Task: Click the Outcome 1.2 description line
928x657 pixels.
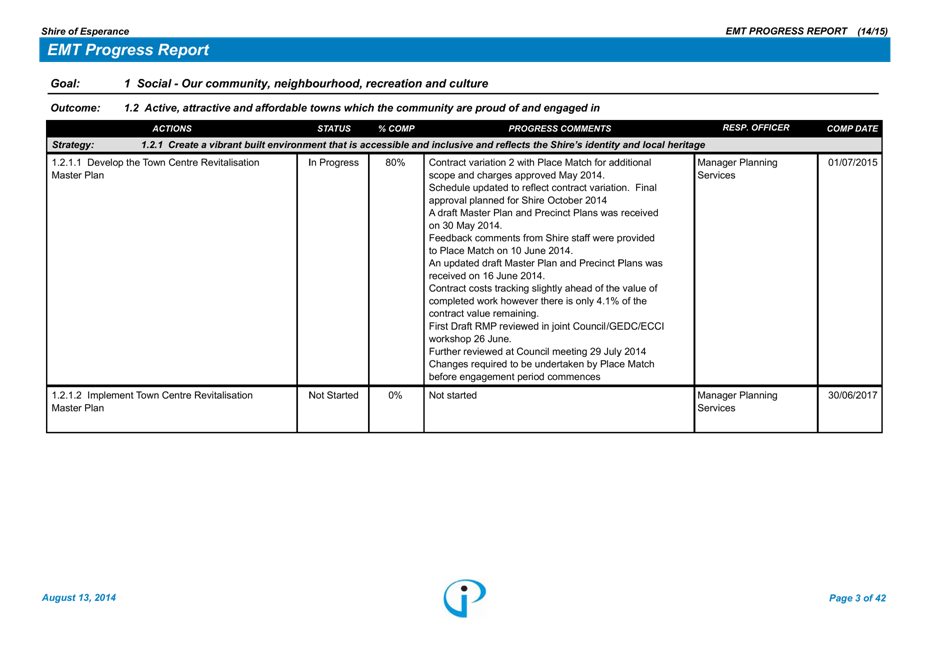Action: click(362, 108)
